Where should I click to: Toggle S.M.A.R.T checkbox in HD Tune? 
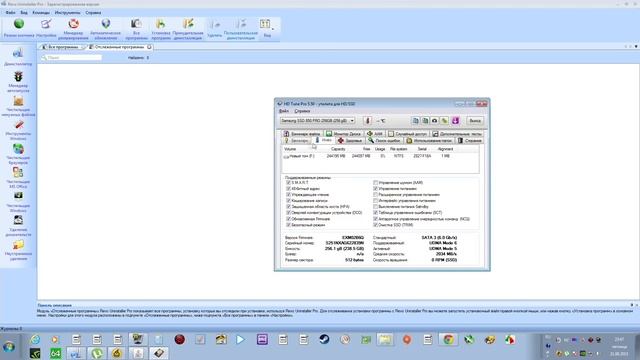[x=289, y=183]
